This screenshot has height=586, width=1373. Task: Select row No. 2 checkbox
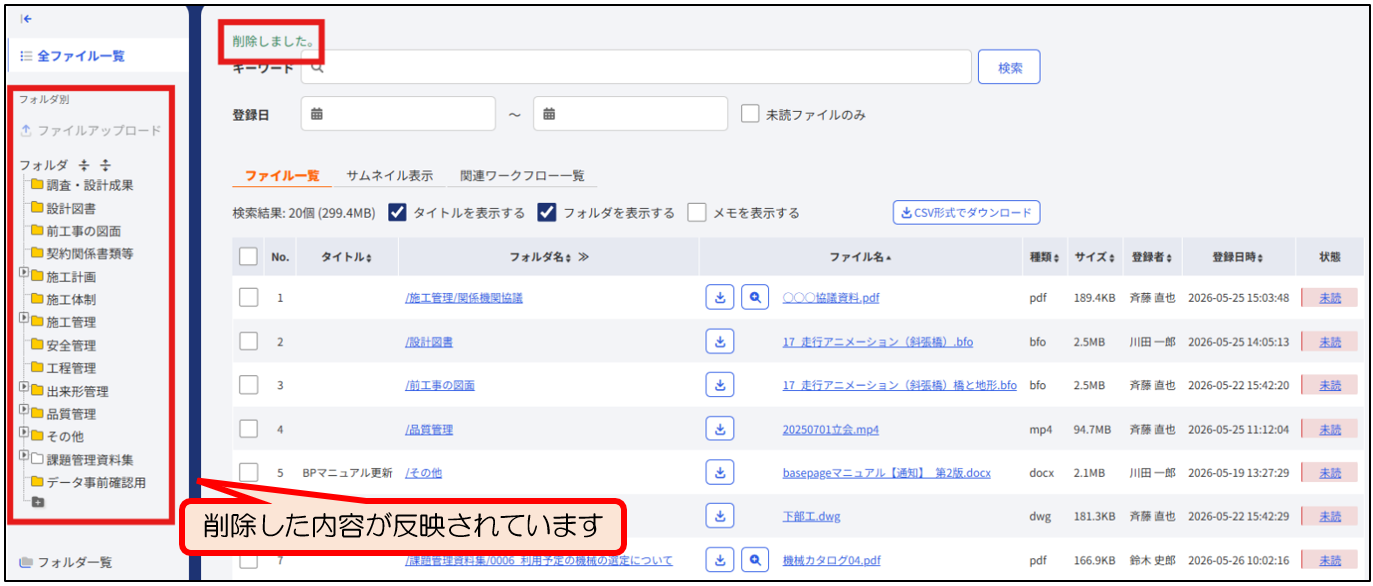[249, 341]
